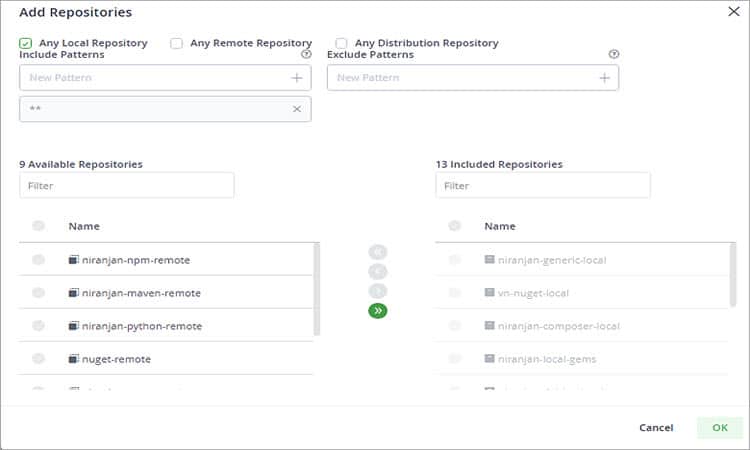This screenshot has height=450, width=750.
Task: Enable the Any Remote Repository checkbox
Action: point(176,43)
